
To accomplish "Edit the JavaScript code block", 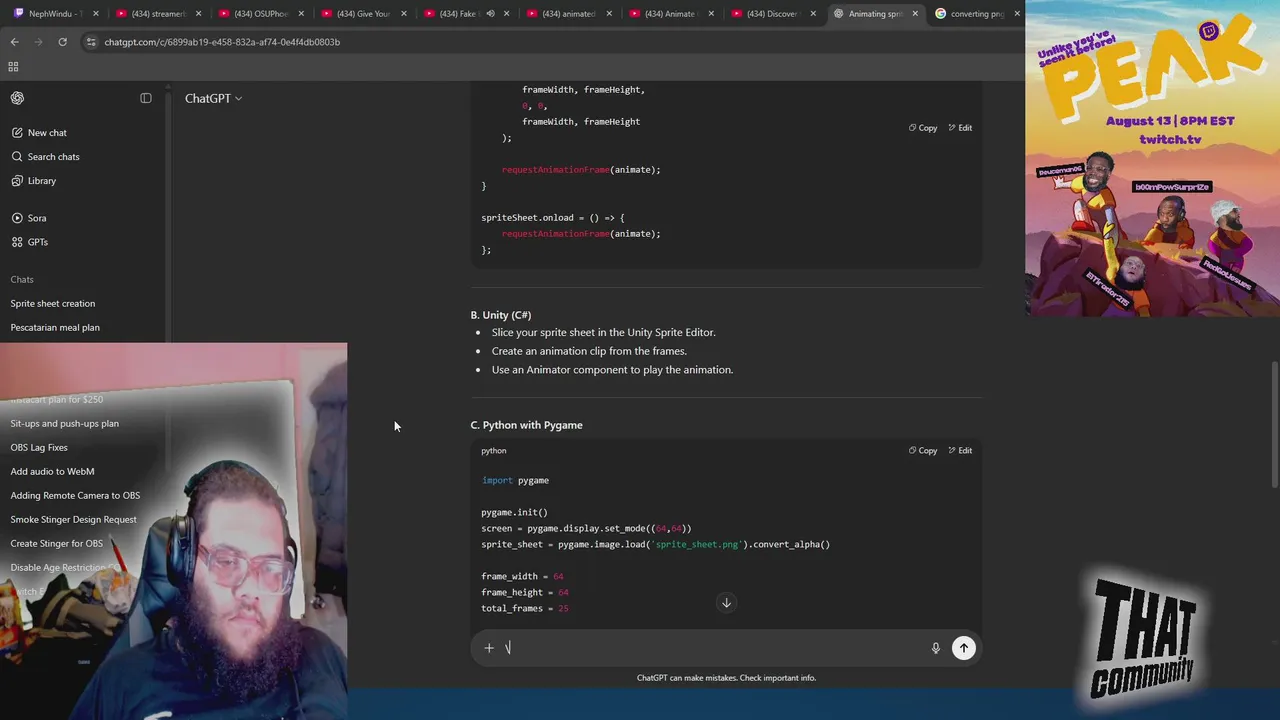I will (x=960, y=128).
